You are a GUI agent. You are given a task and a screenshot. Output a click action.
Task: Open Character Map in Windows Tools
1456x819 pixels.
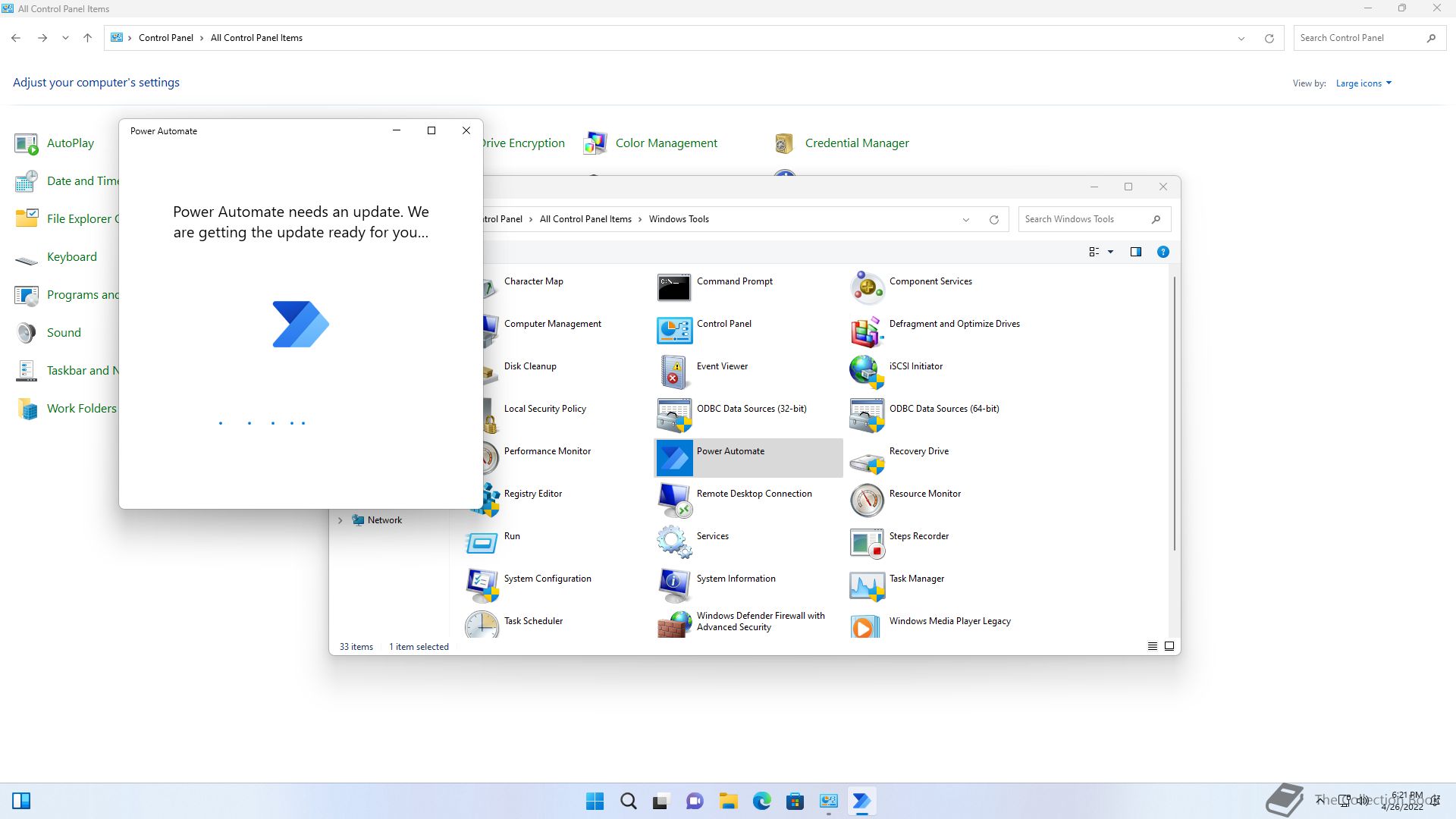pos(533,281)
